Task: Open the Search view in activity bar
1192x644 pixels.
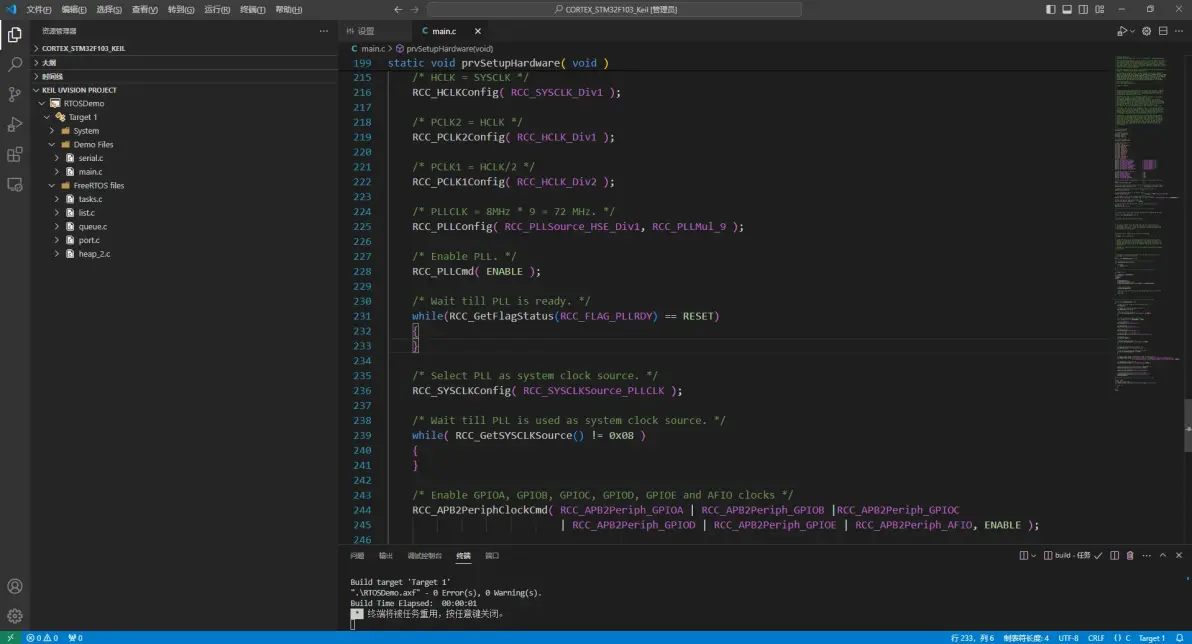Action: tap(15, 64)
